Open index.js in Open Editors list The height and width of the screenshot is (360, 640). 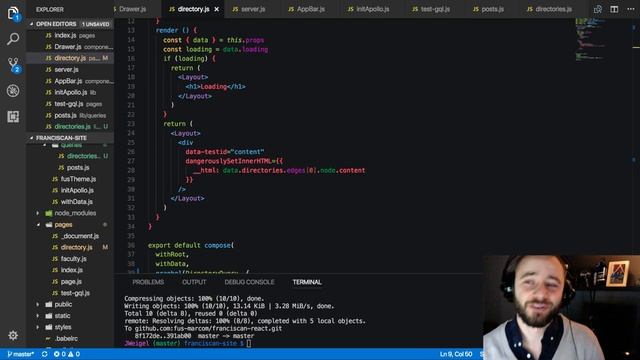pyautogui.click(x=70, y=36)
